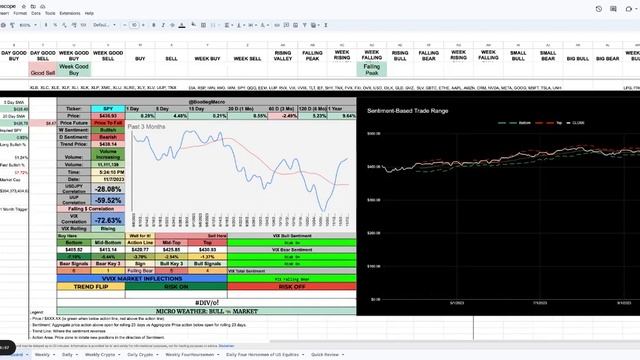Click the merge cells icon
Screen dimensions: 640x360
click(213, 25)
